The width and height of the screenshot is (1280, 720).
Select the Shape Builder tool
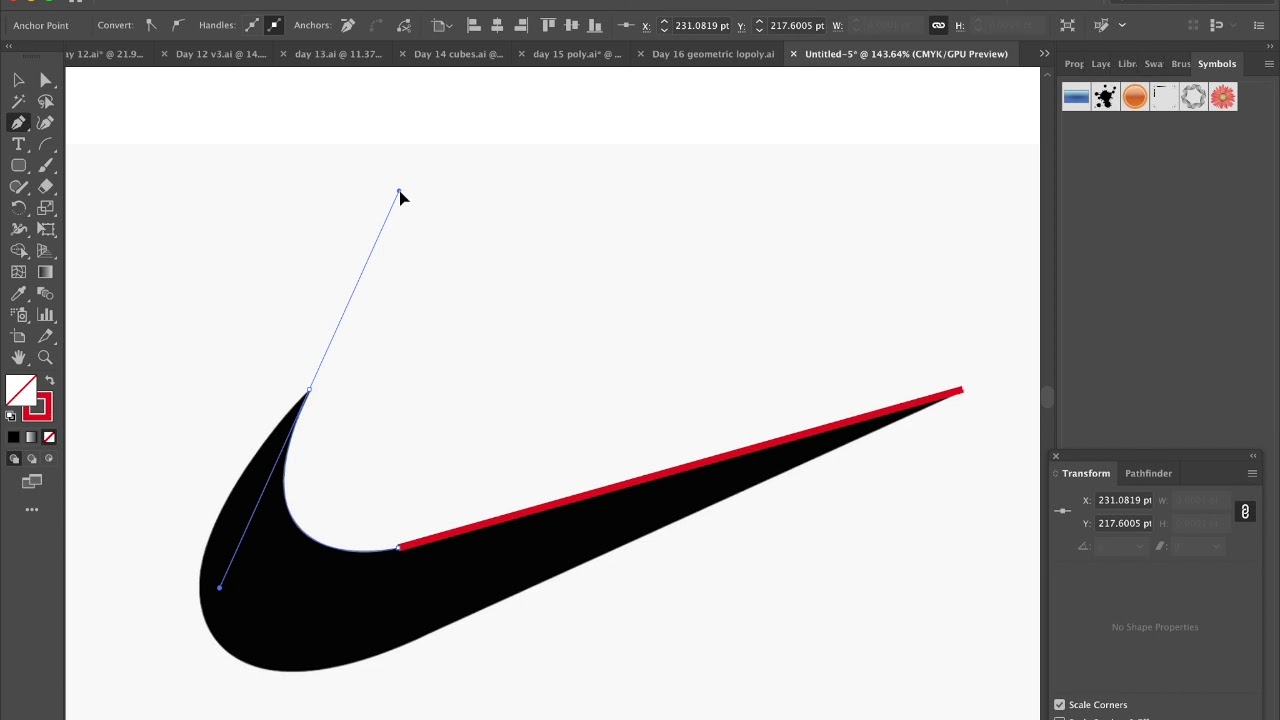pos(19,251)
